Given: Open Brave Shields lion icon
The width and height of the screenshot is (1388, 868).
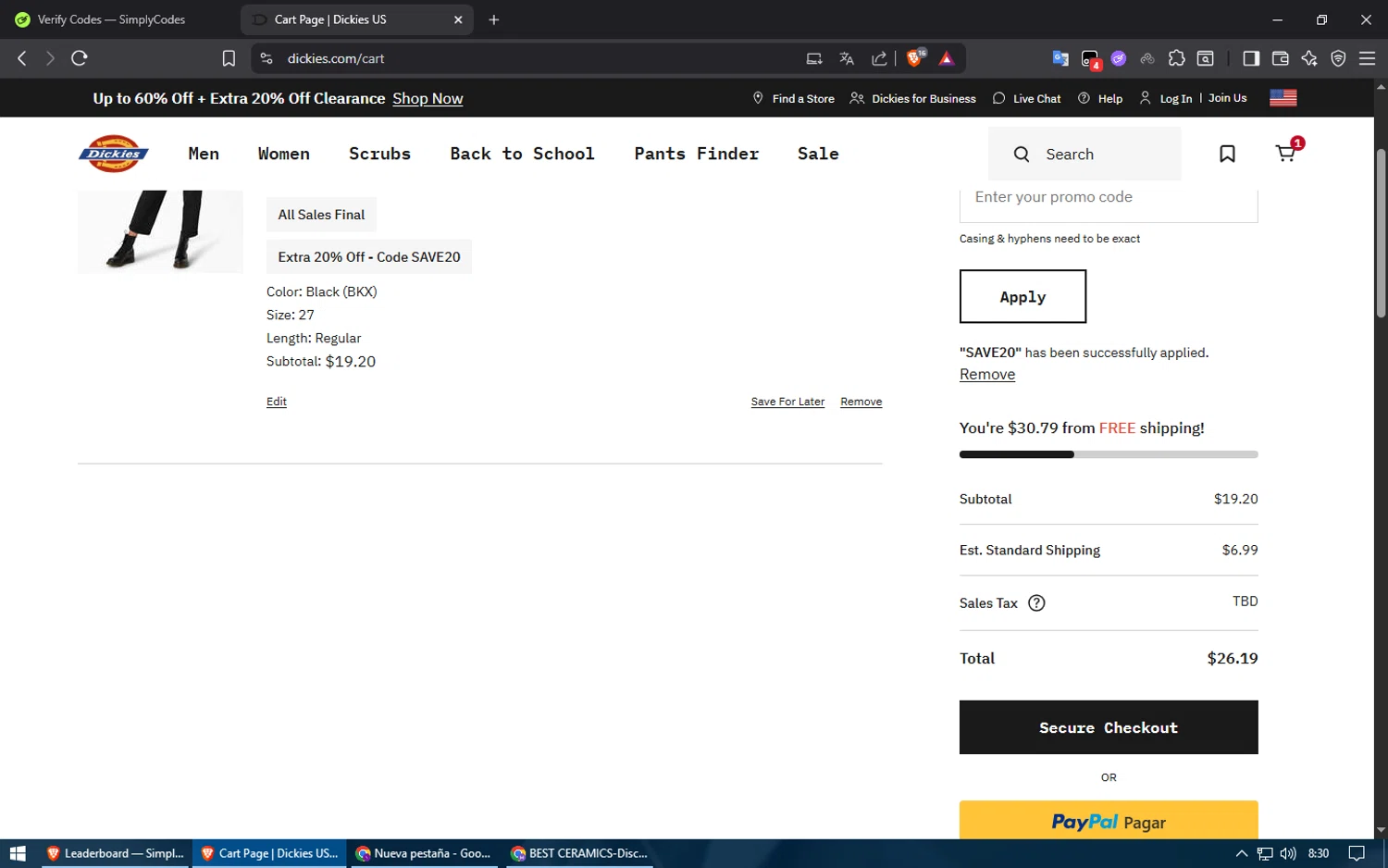Looking at the screenshot, I should coord(915,57).
